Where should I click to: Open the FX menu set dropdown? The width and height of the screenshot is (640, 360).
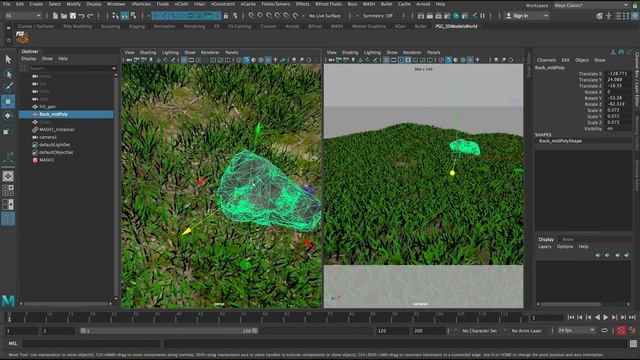pyautogui.click(x=23, y=16)
